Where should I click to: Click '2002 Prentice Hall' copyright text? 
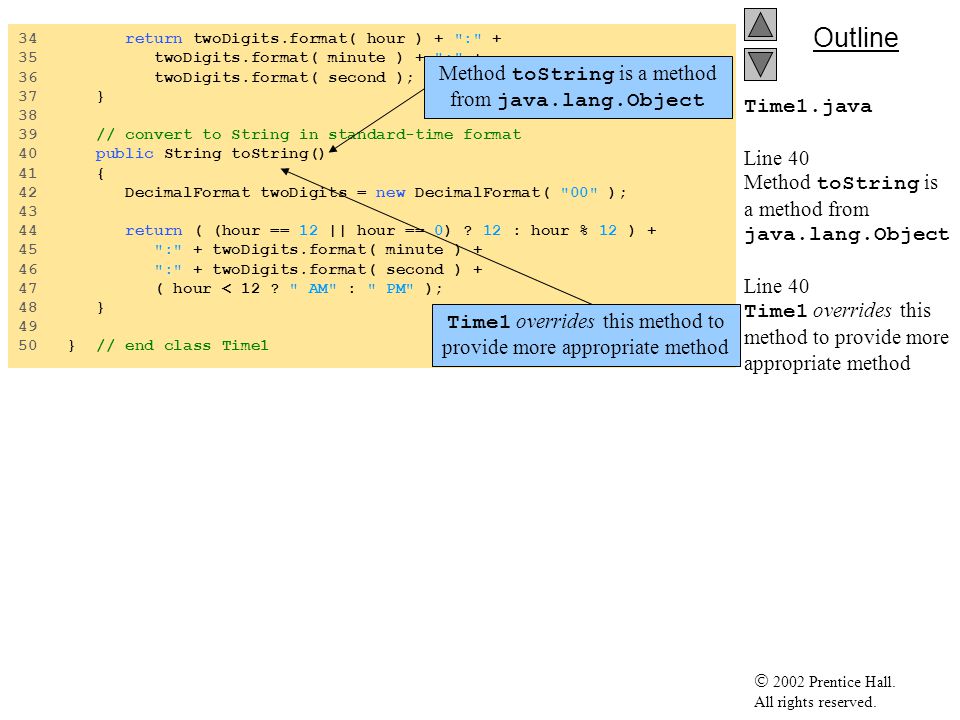click(x=825, y=681)
